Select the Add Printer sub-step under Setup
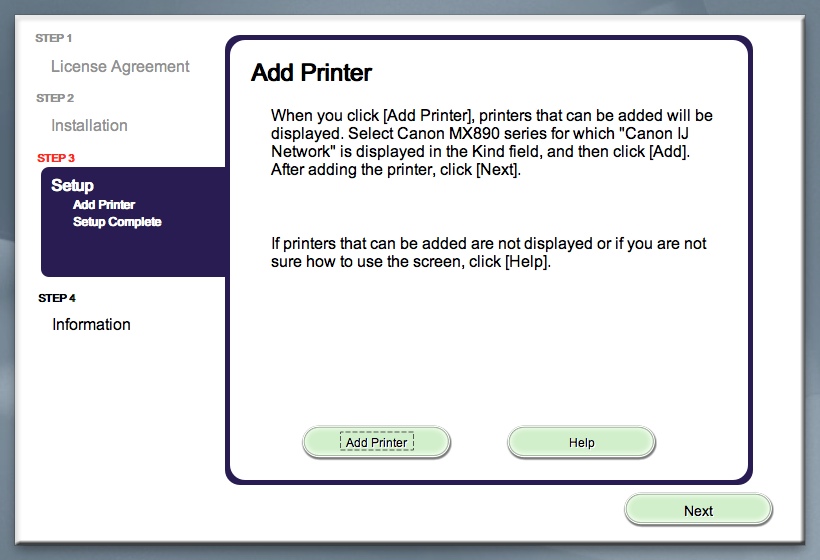Image resolution: width=820 pixels, height=560 pixels. [x=104, y=205]
